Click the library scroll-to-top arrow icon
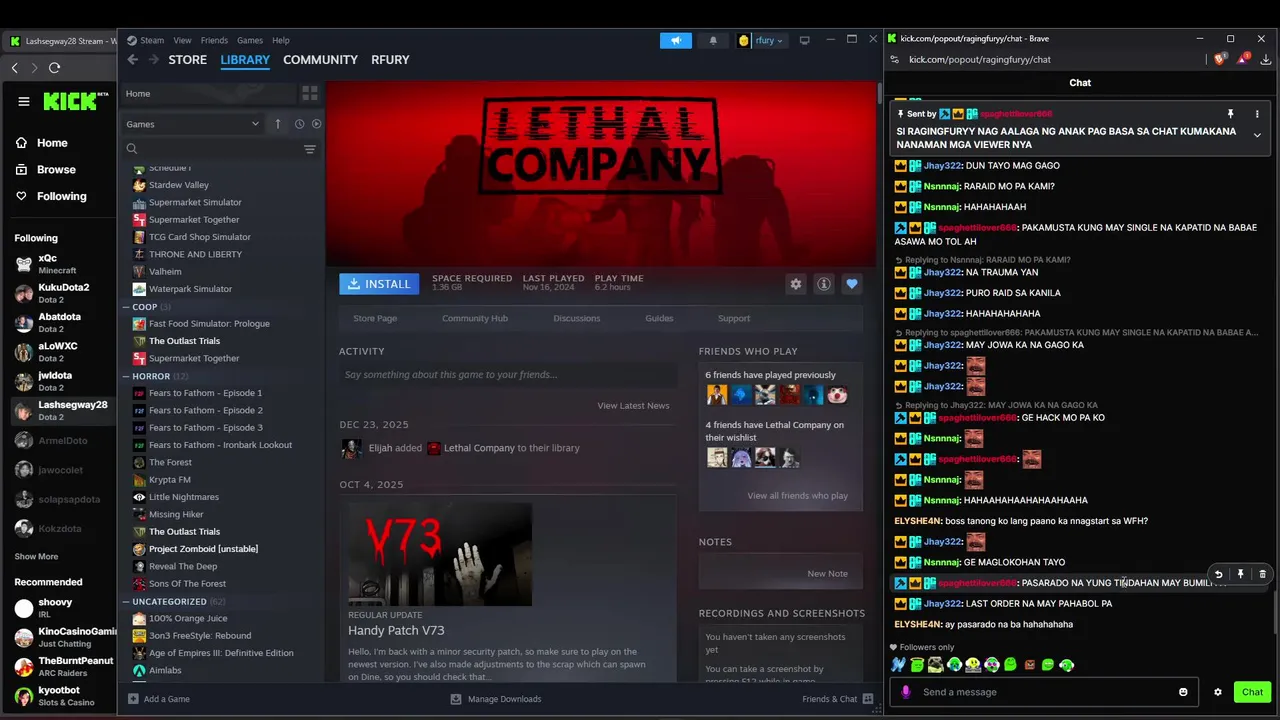The height and width of the screenshot is (720, 1280). pos(278,124)
